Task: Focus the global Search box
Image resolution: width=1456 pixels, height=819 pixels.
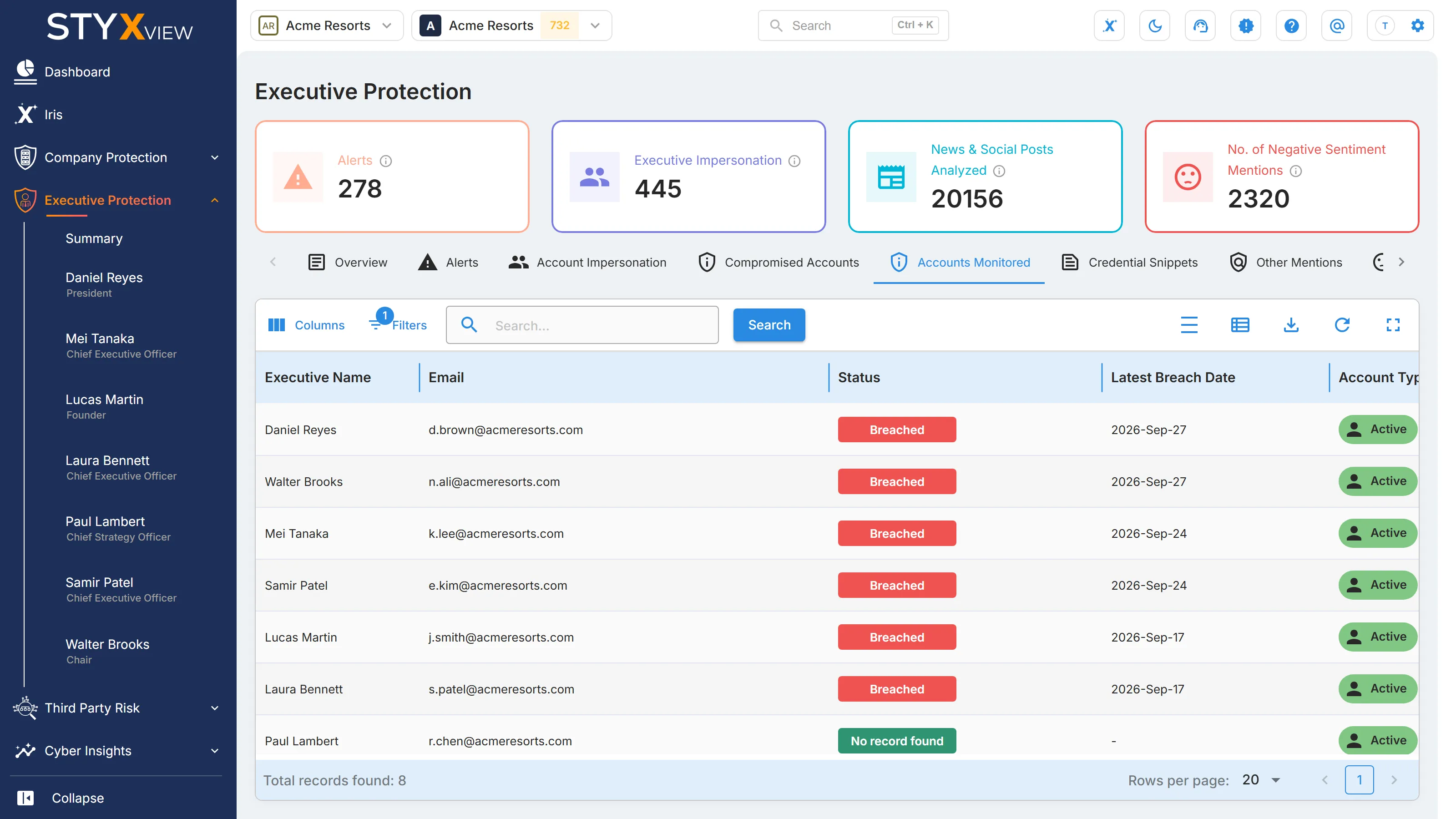Action: [853, 25]
